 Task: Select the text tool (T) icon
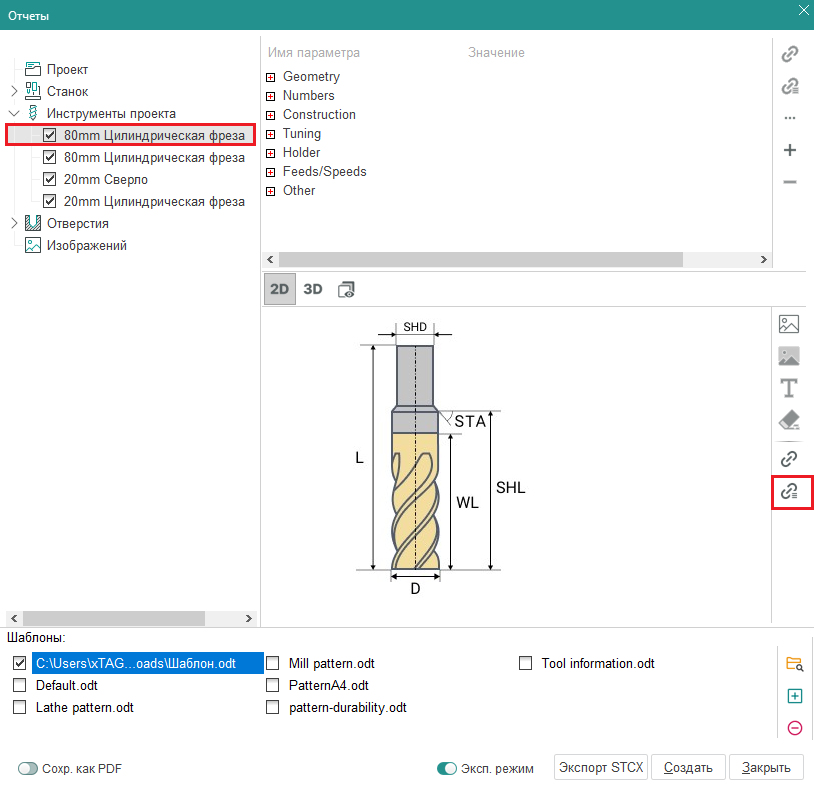coord(789,388)
